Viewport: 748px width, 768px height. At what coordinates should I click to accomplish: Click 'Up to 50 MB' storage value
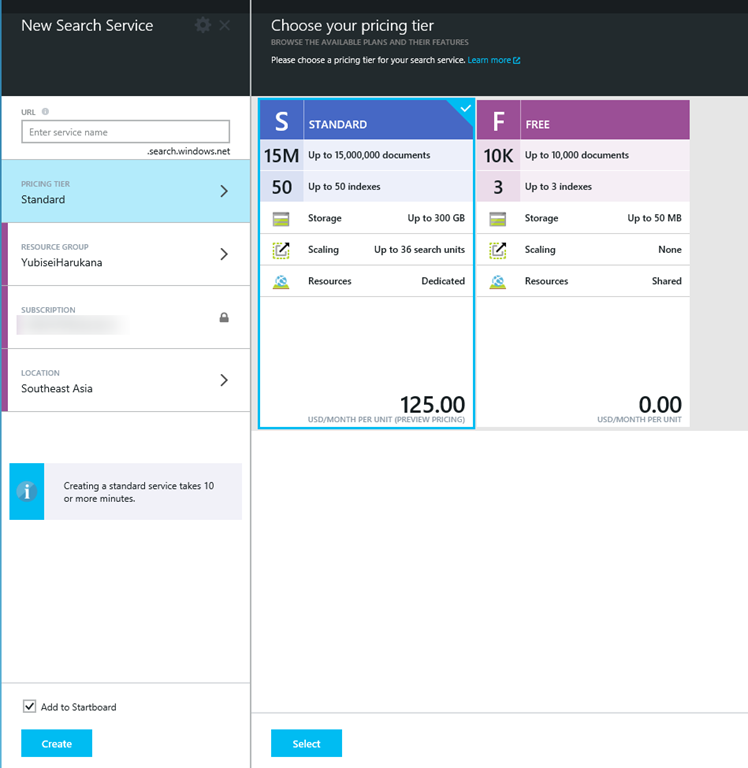[654, 218]
